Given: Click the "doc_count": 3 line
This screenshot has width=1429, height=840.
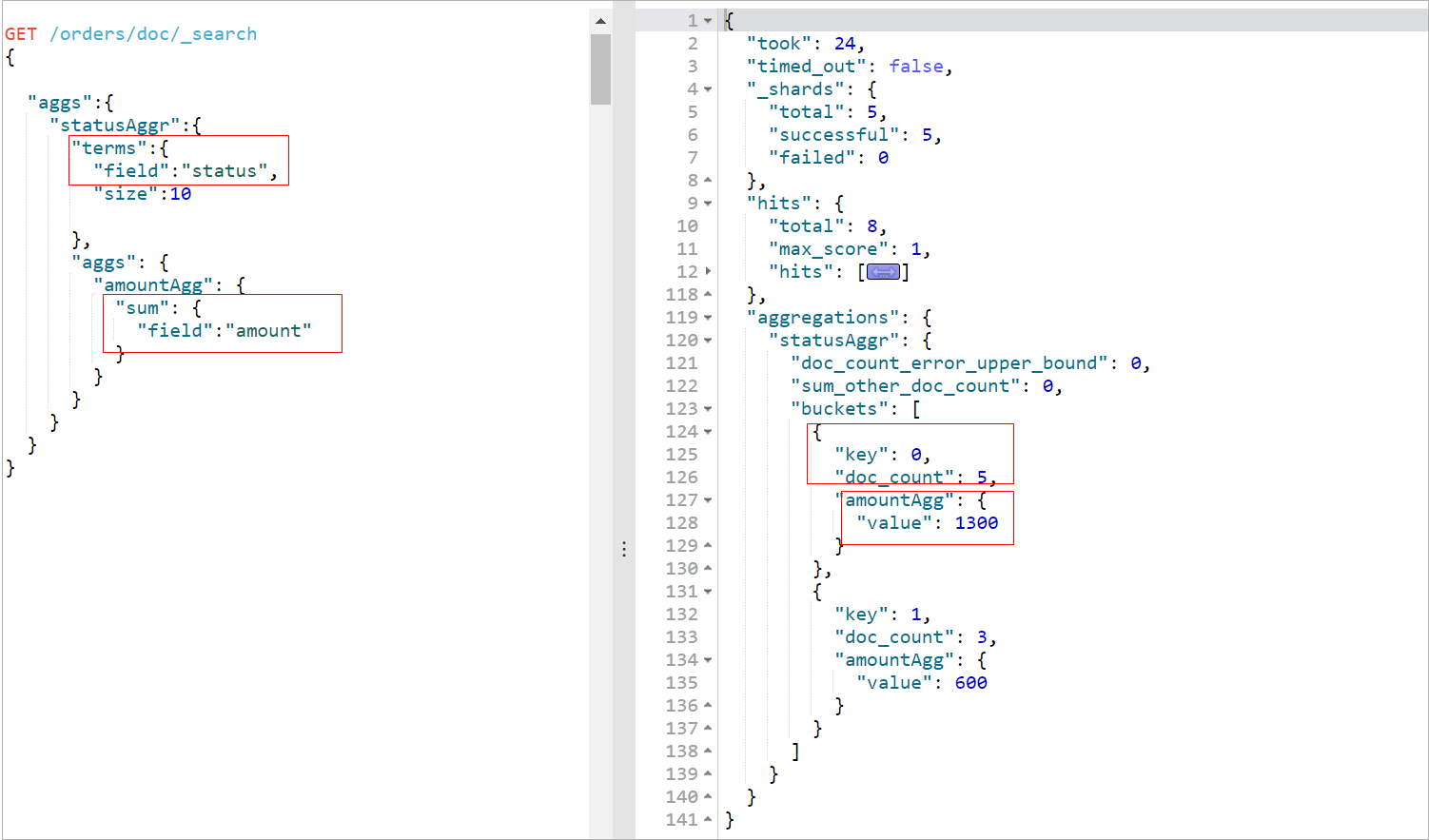Looking at the screenshot, I should pyautogui.click(x=915, y=637).
